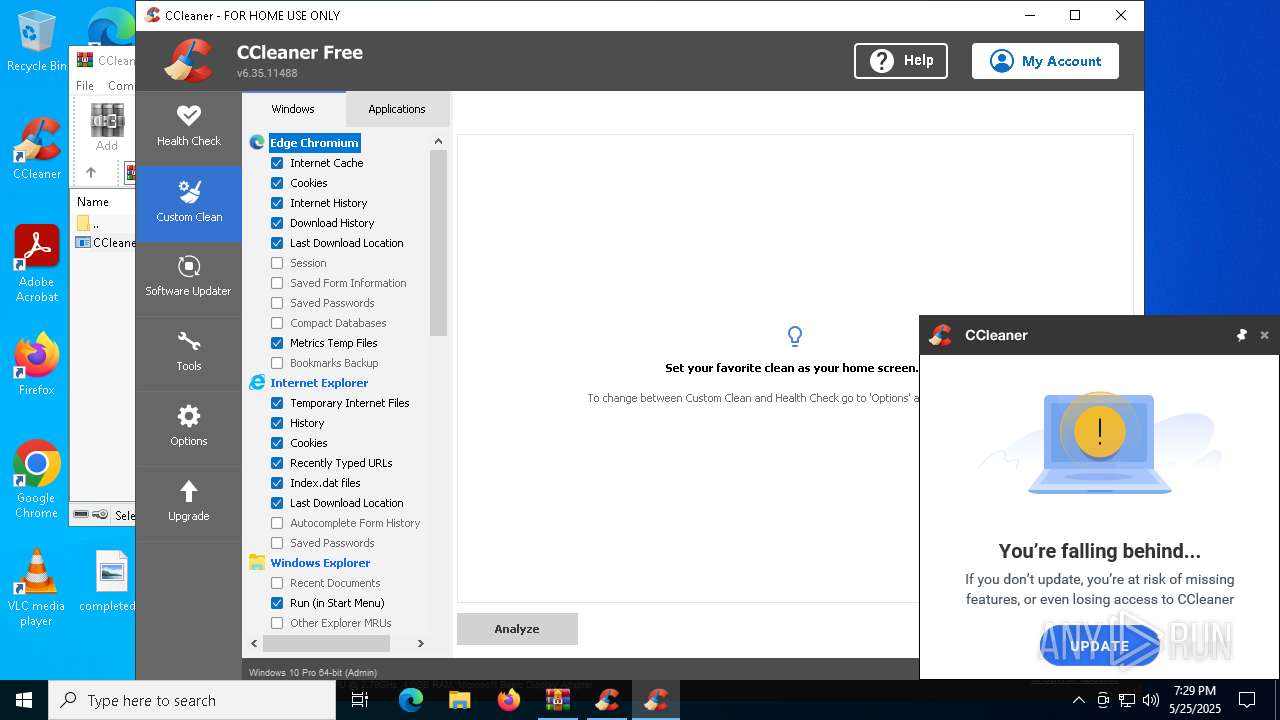Click the lightbulb tip icon
The width and height of the screenshot is (1280, 720).
(x=795, y=336)
